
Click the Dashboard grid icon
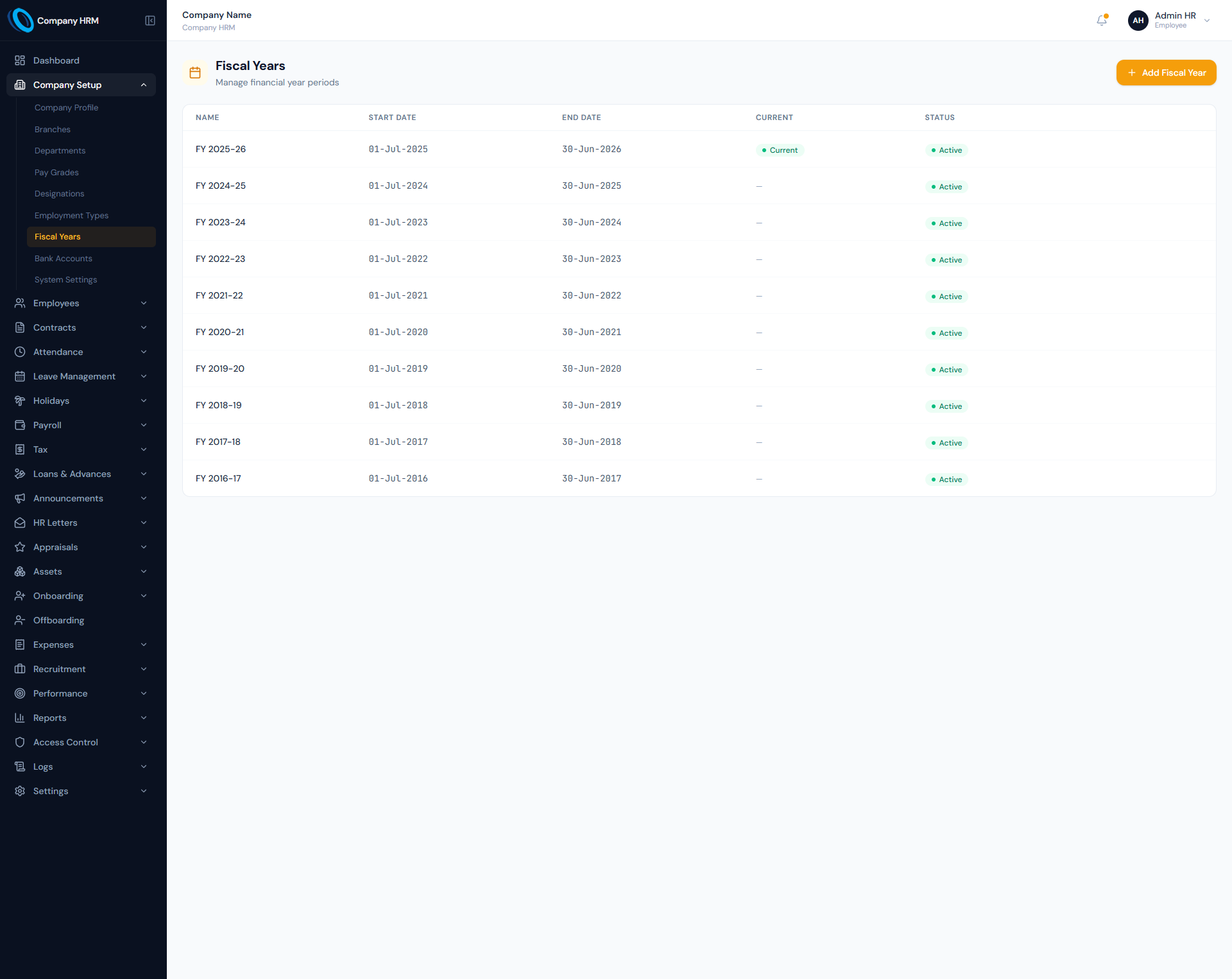coord(20,60)
